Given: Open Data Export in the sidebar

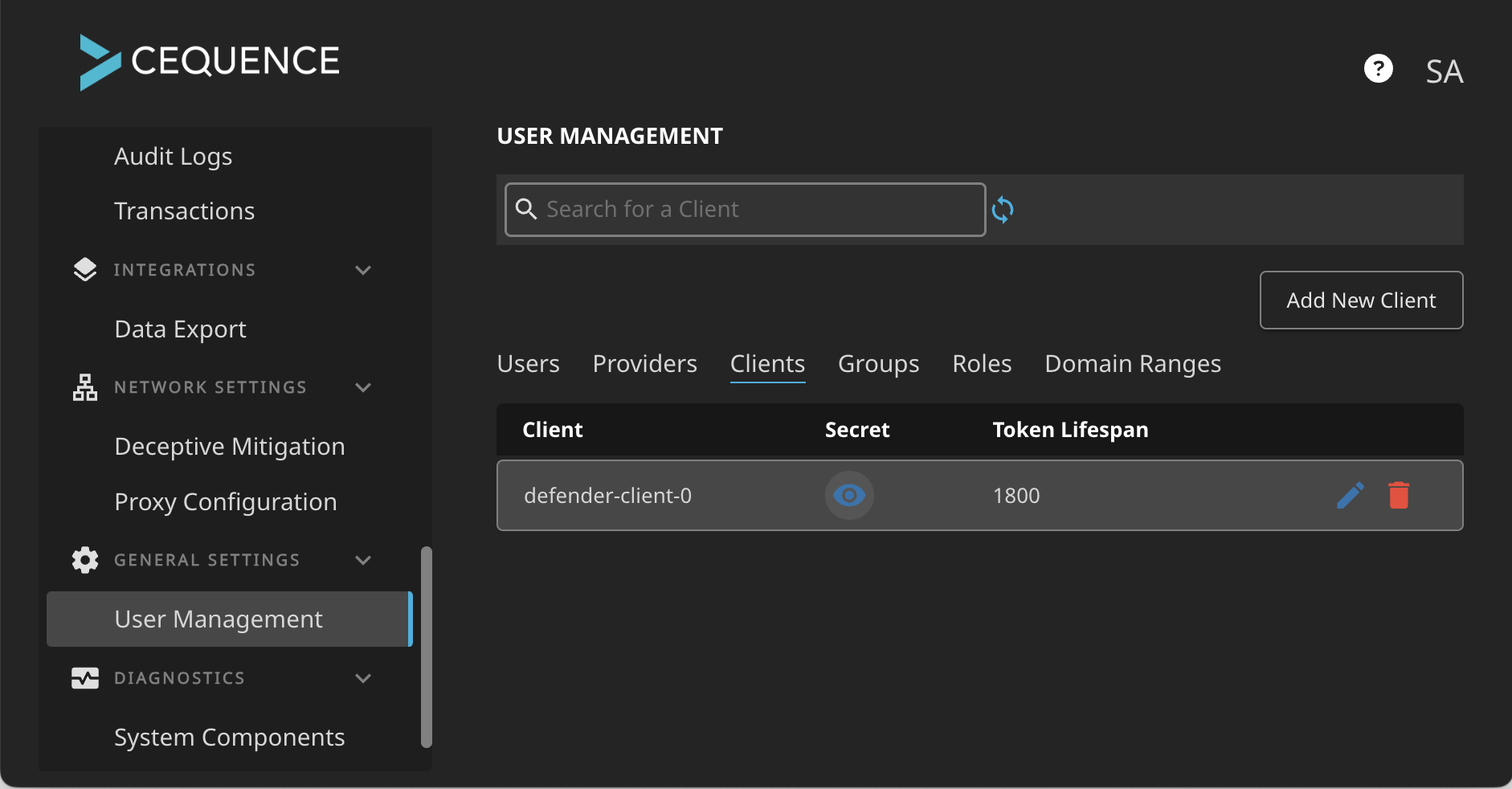Looking at the screenshot, I should [x=181, y=329].
